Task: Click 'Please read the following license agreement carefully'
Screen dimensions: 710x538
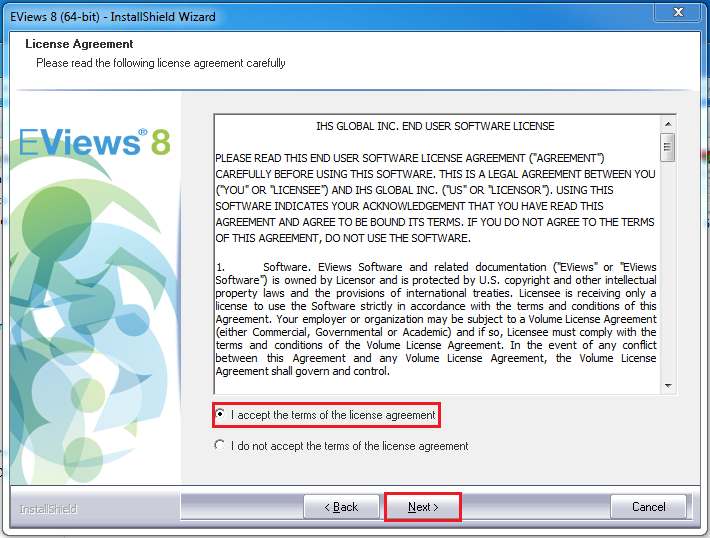Action: coord(161,63)
